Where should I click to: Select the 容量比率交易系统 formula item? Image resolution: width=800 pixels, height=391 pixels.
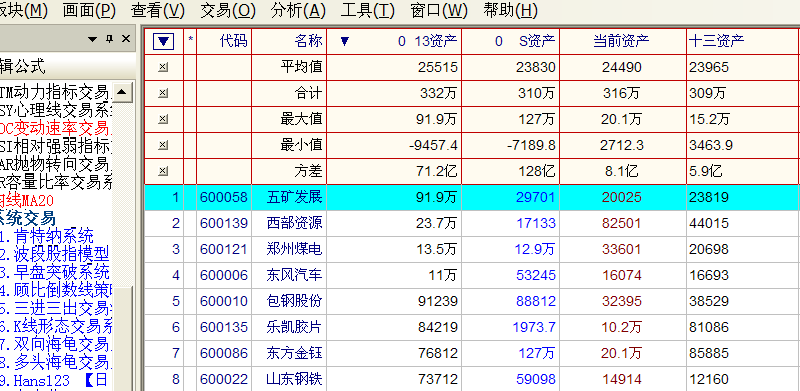tap(56, 182)
